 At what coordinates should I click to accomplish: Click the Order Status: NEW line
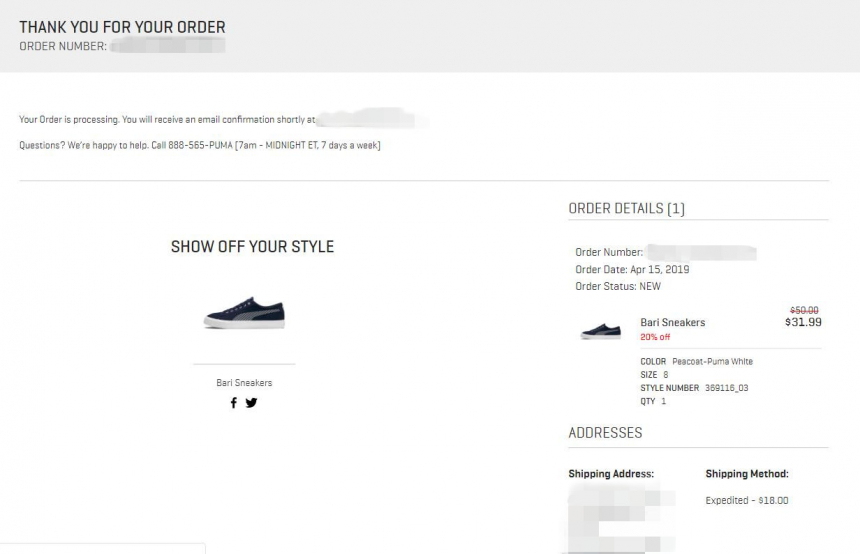[x=618, y=286]
